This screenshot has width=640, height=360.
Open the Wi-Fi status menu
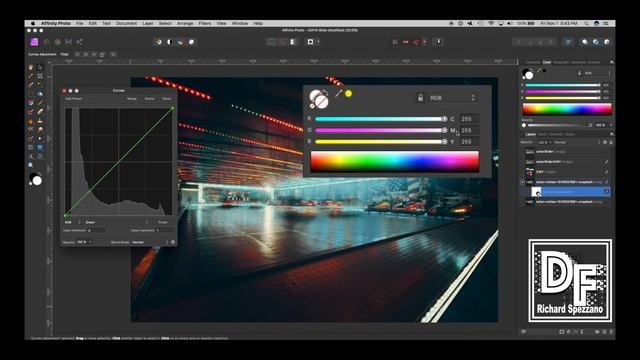tap(491, 24)
